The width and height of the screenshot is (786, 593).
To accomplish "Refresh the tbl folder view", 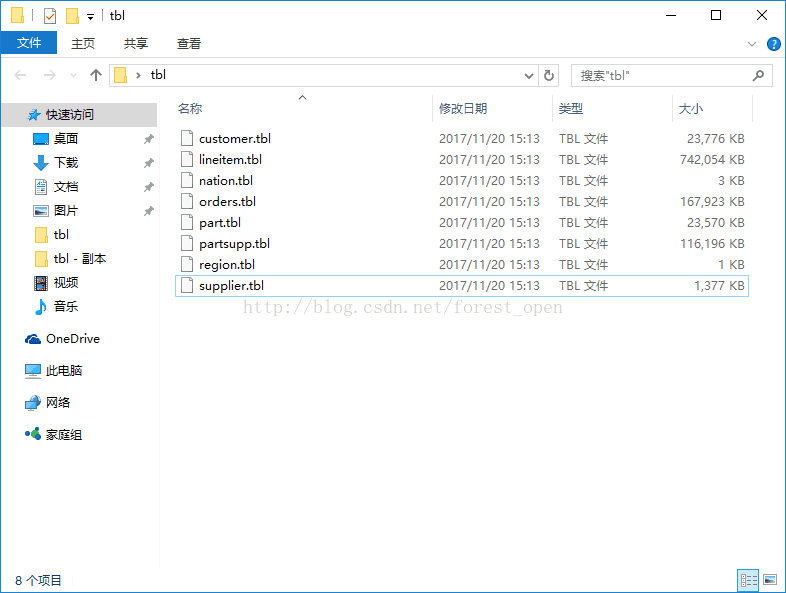I will (549, 76).
